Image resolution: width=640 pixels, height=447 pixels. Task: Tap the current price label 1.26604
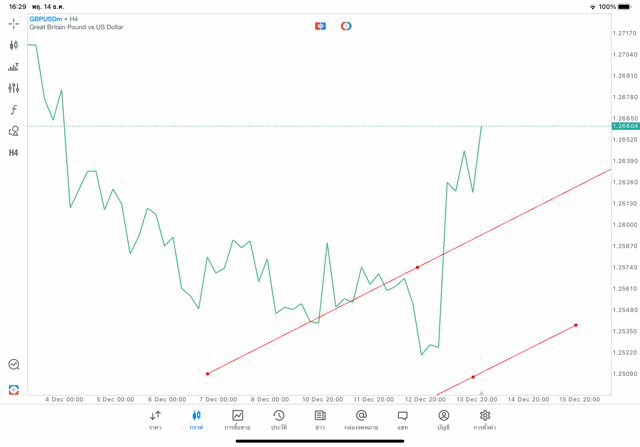[625, 126]
